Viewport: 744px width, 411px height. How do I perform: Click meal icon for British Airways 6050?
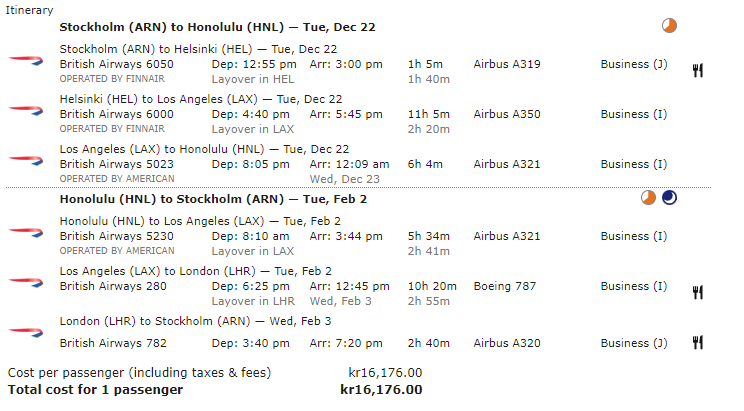(x=698, y=70)
